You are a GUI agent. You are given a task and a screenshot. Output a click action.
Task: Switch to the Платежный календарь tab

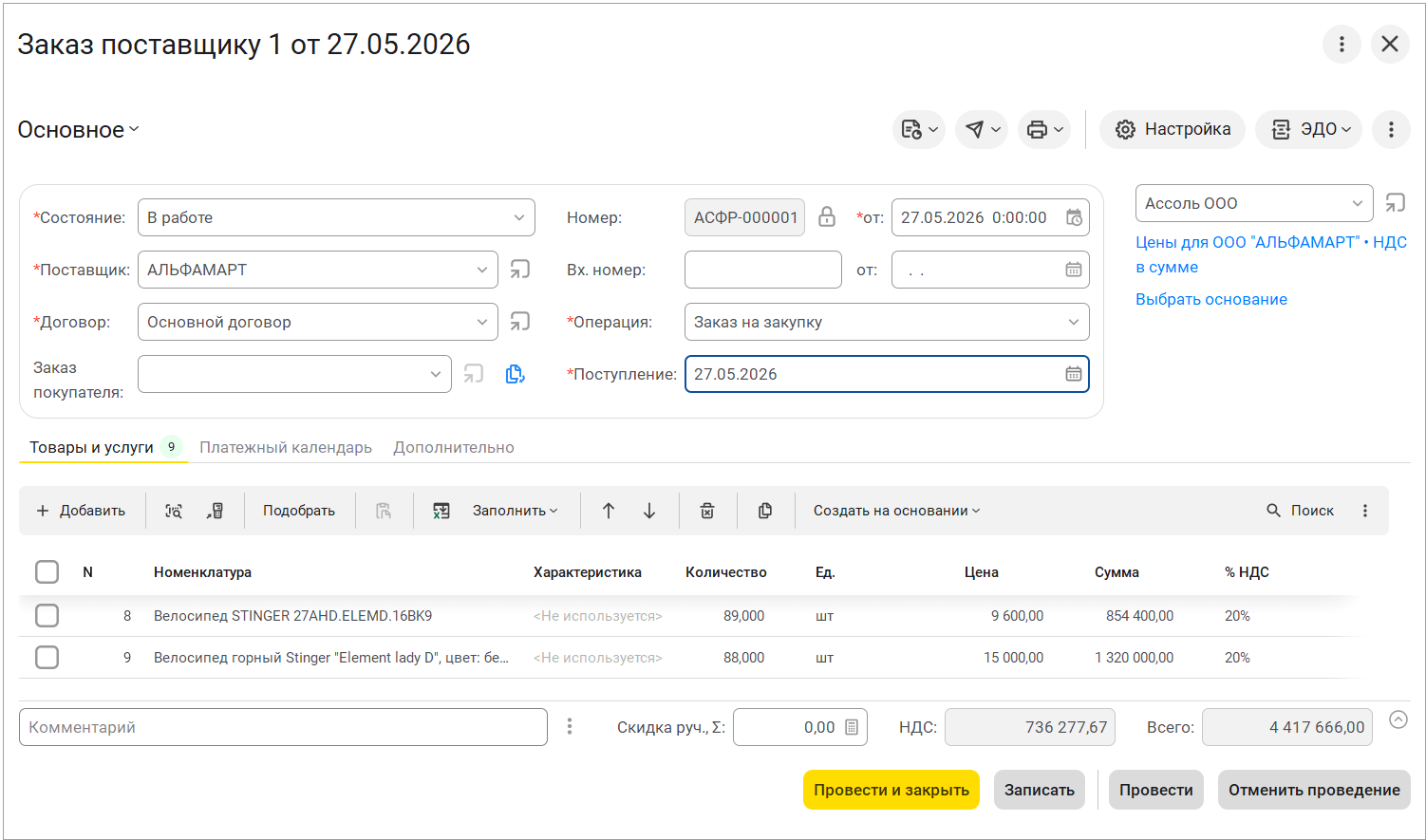[x=286, y=447]
